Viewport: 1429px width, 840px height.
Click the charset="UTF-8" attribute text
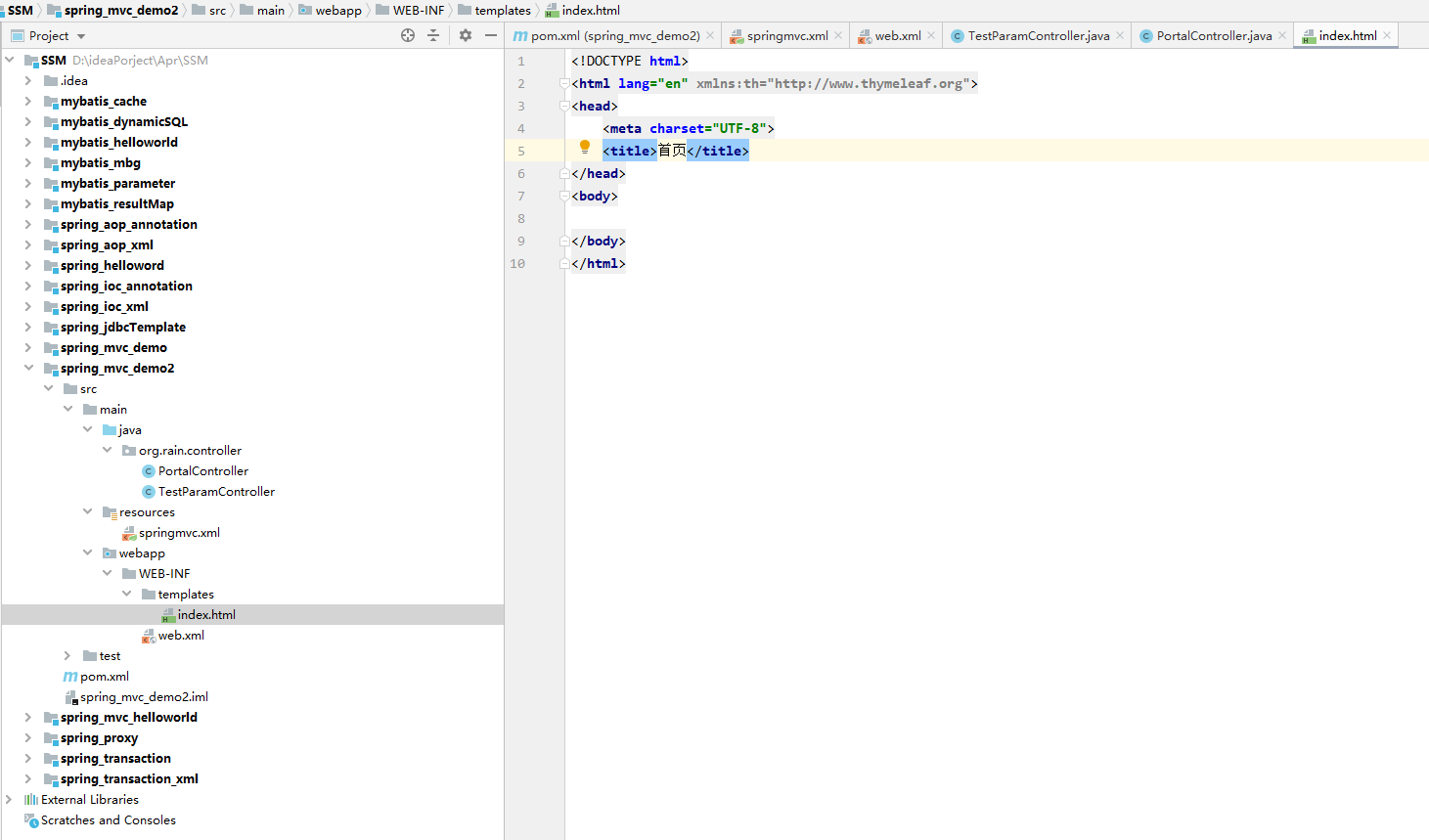(708, 128)
